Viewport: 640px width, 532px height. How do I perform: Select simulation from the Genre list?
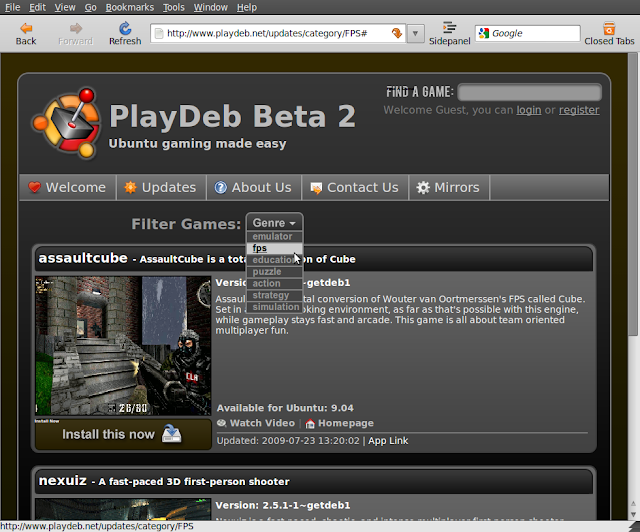[x=274, y=307]
